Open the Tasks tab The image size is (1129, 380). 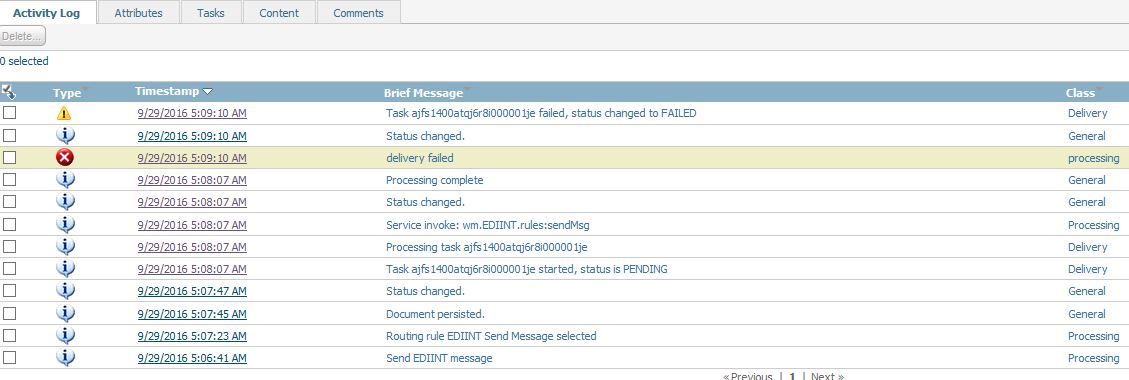(x=211, y=13)
